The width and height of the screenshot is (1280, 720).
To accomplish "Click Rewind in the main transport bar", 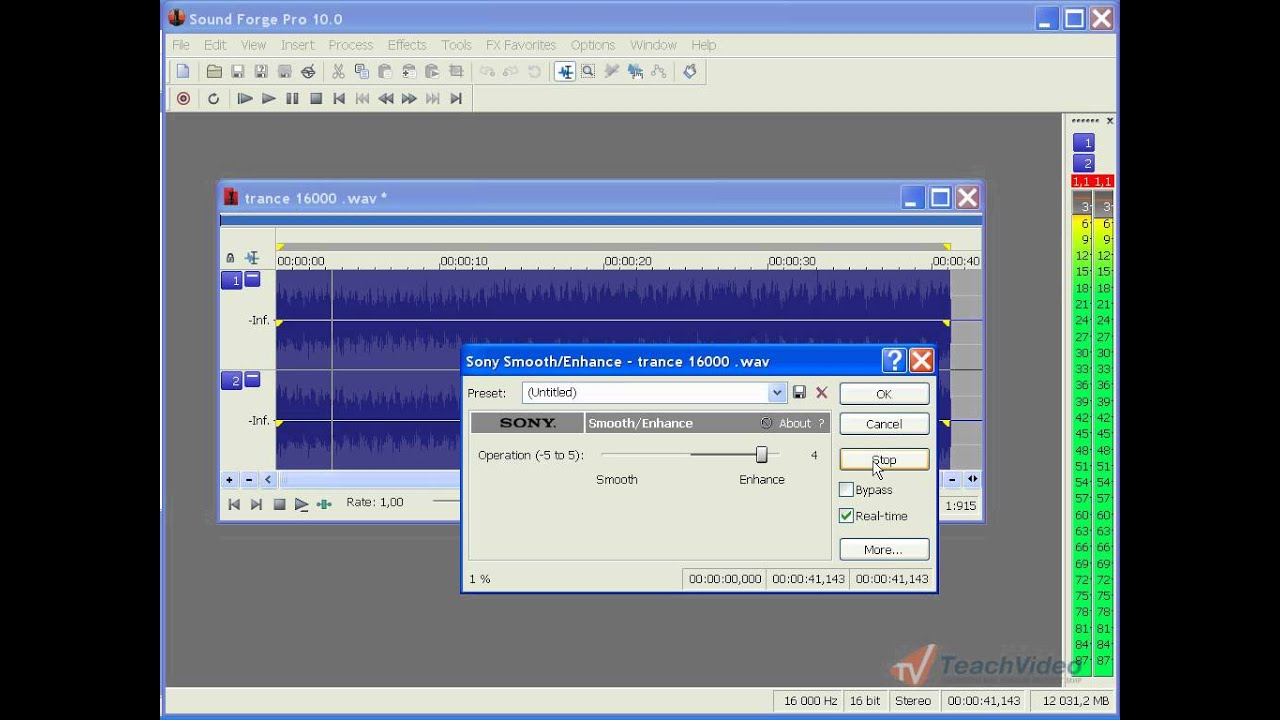I will coord(386,98).
